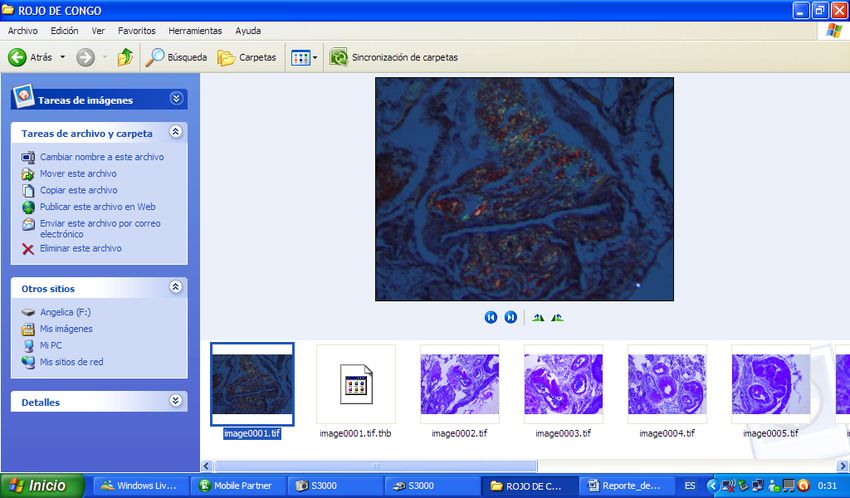This screenshot has height=498, width=850.
Task: Click Cambiar nombre a este archivo
Action: click(101, 157)
